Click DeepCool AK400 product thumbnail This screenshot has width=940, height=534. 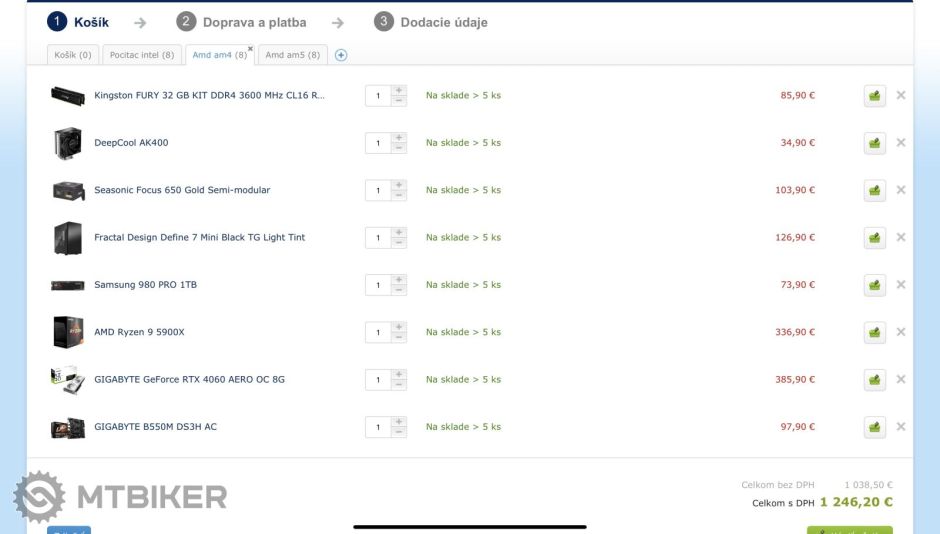click(x=67, y=143)
